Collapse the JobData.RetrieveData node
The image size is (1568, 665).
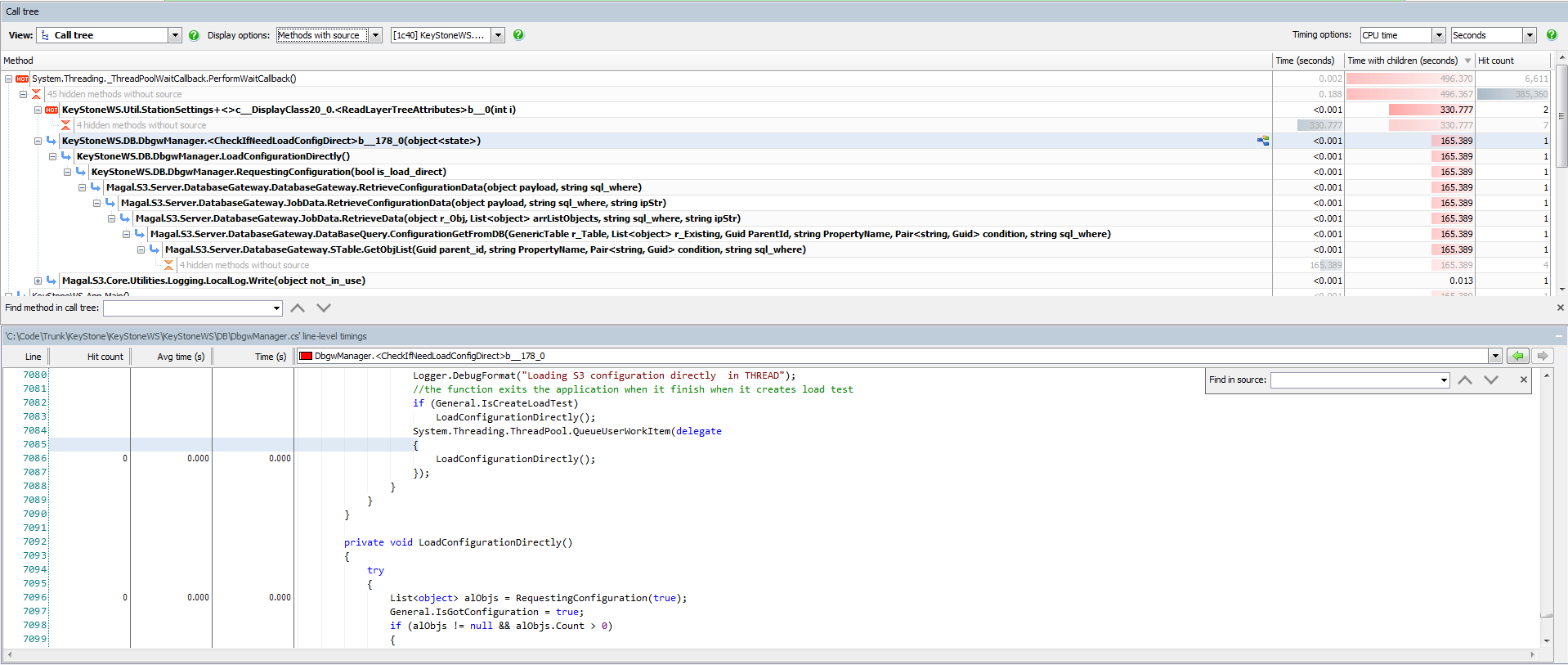111,219
